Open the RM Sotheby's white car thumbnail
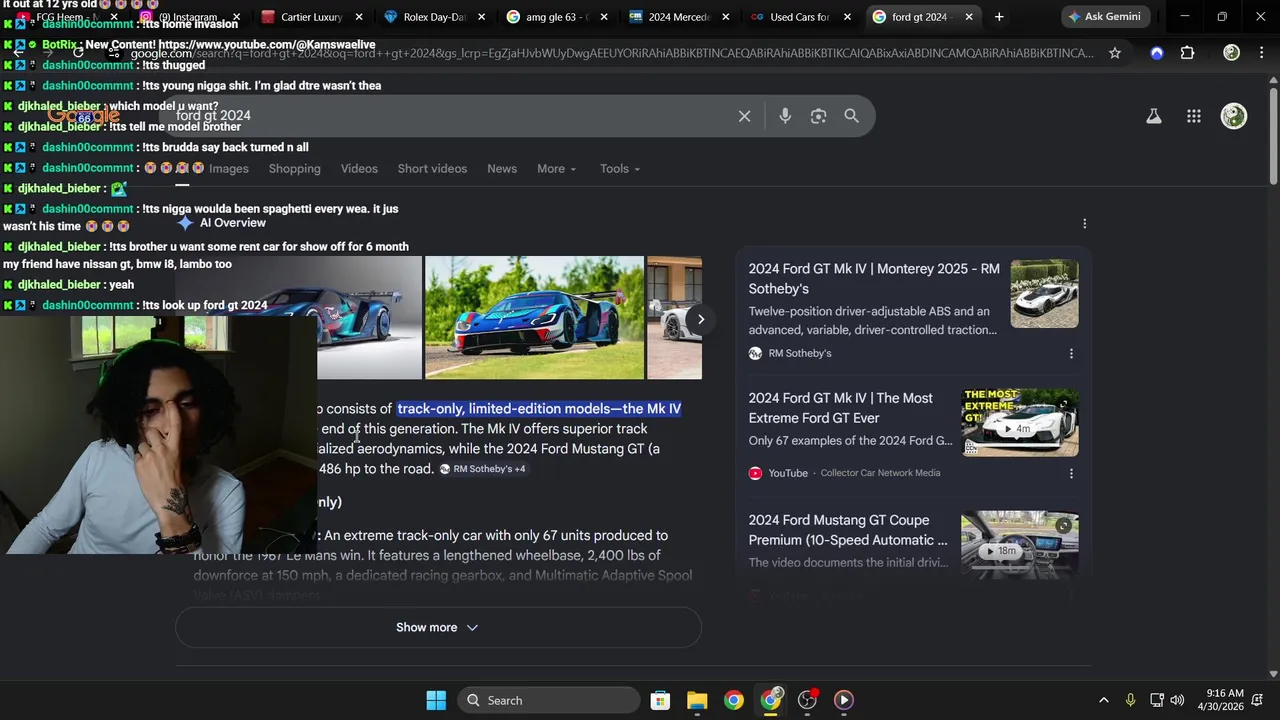1280x720 pixels. click(x=1044, y=294)
